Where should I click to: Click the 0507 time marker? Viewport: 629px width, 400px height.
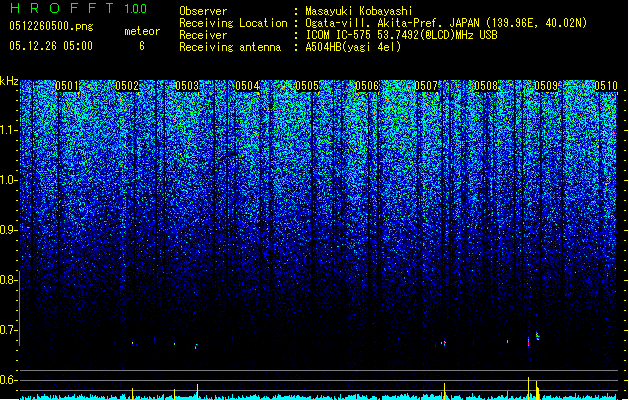426,86
